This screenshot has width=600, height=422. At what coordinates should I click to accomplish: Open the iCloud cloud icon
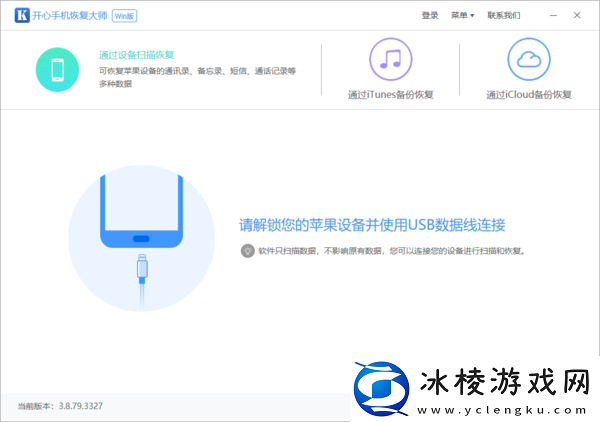(x=529, y=59)
